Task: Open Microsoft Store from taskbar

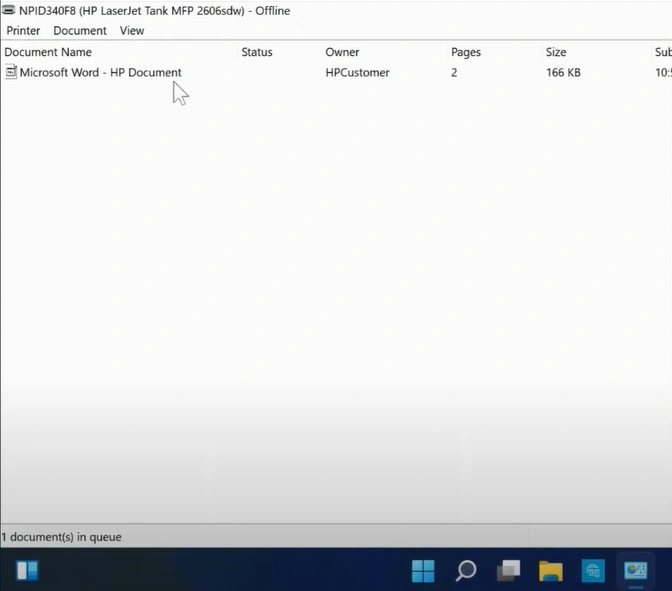Action: [593, 571]
